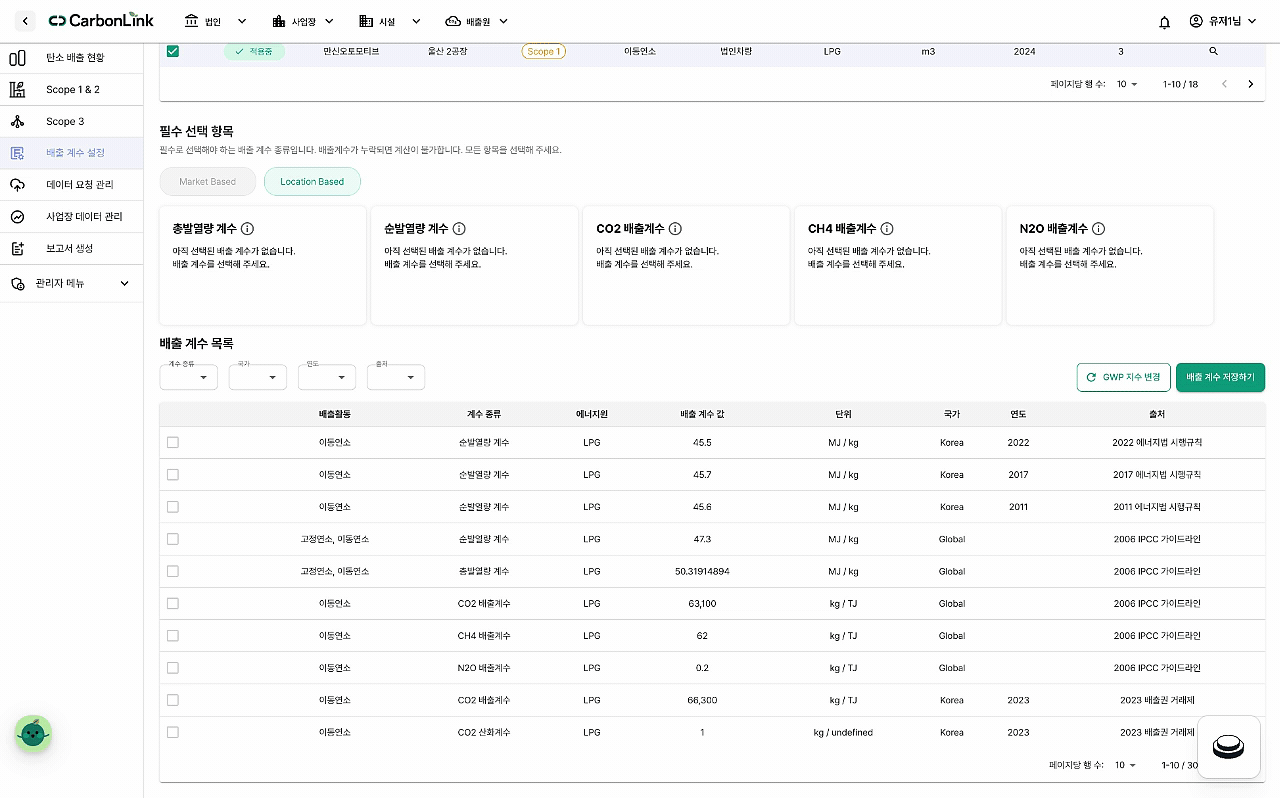Expand the 관리자 메뉴 section

(x=72, y=283)
